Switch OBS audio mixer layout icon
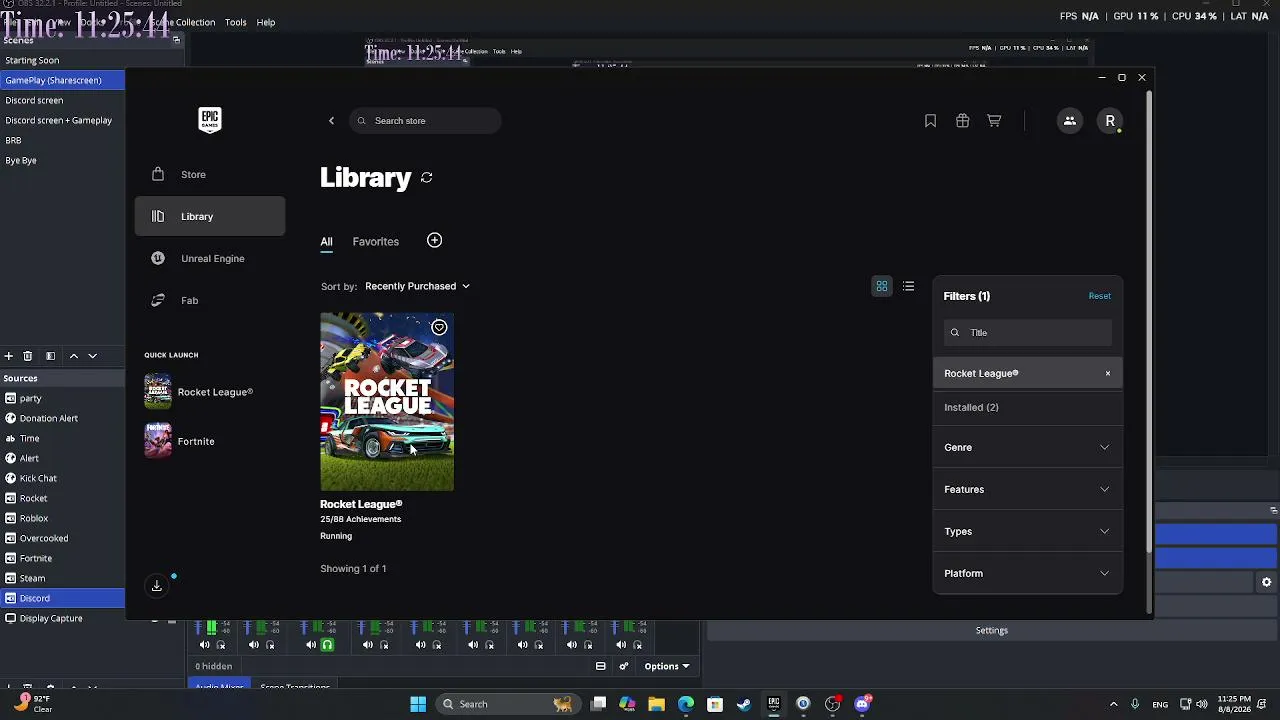The image size is (1280, 720). pyautogui.click(x=601, y=666)
